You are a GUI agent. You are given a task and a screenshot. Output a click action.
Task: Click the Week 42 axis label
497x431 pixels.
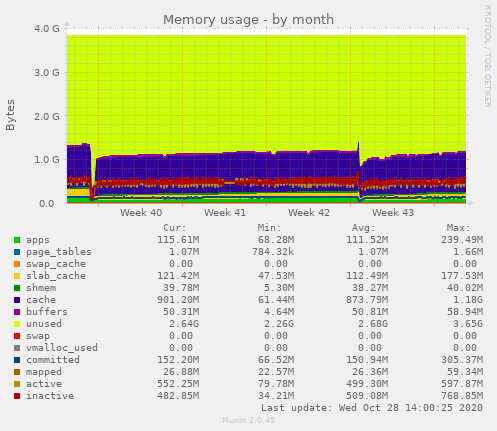pos(309,213)
